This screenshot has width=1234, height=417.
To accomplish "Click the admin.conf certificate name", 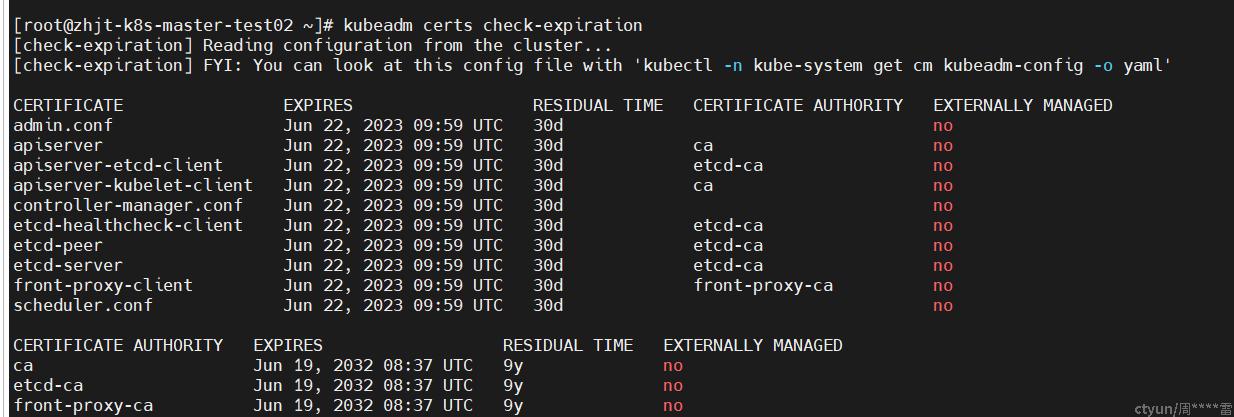I will (x=63, y=125).
